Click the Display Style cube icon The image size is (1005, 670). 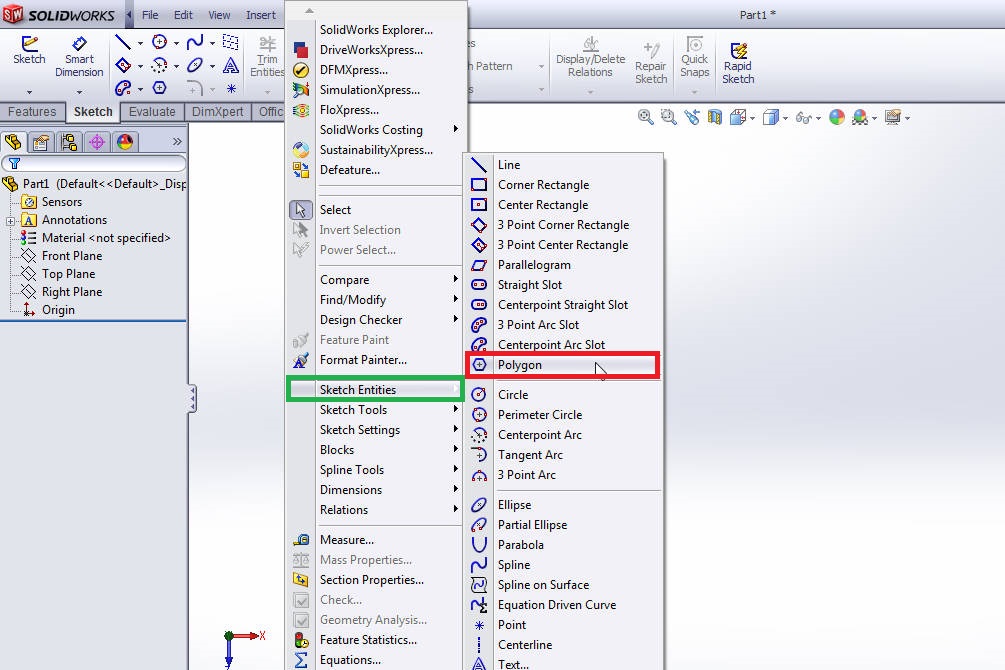tap(770, 117)
